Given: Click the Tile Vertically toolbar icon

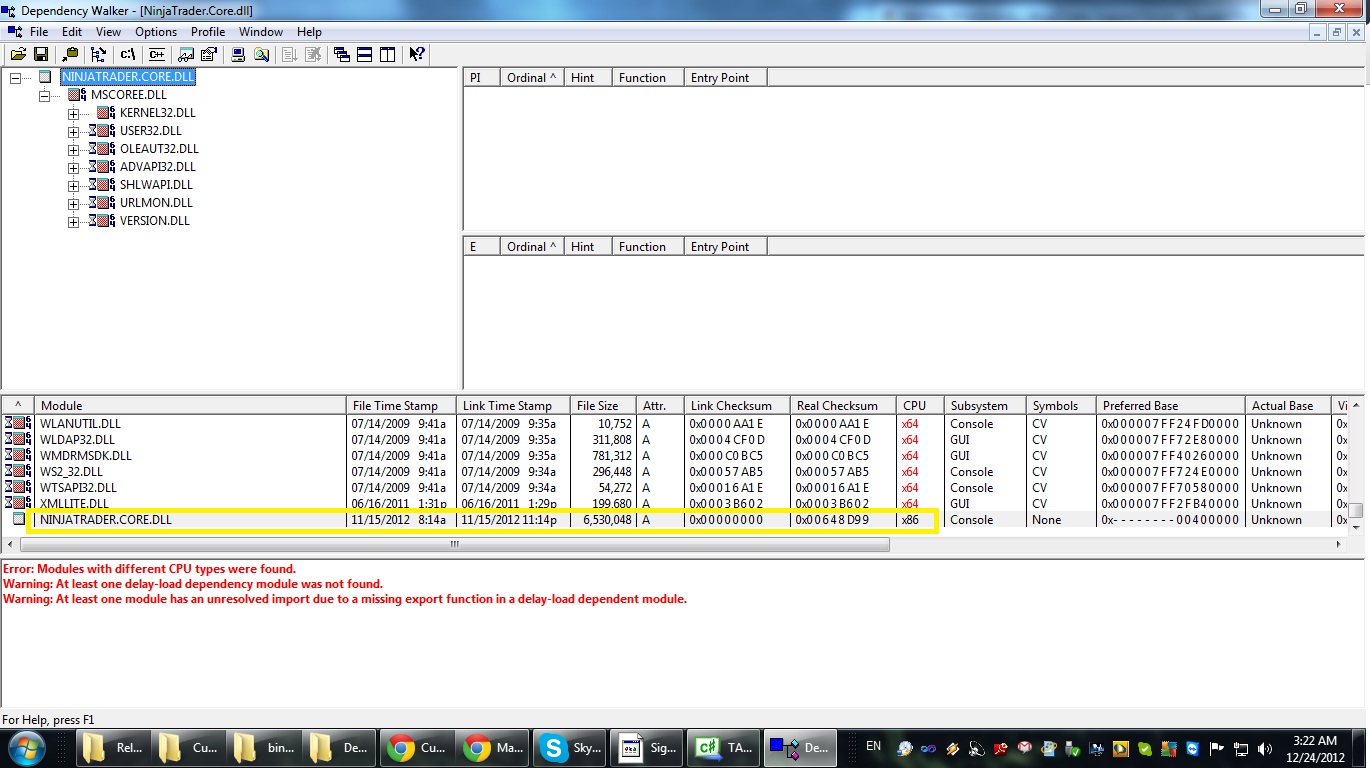Looking at the screenshot, I should click(x=388, y=54).
